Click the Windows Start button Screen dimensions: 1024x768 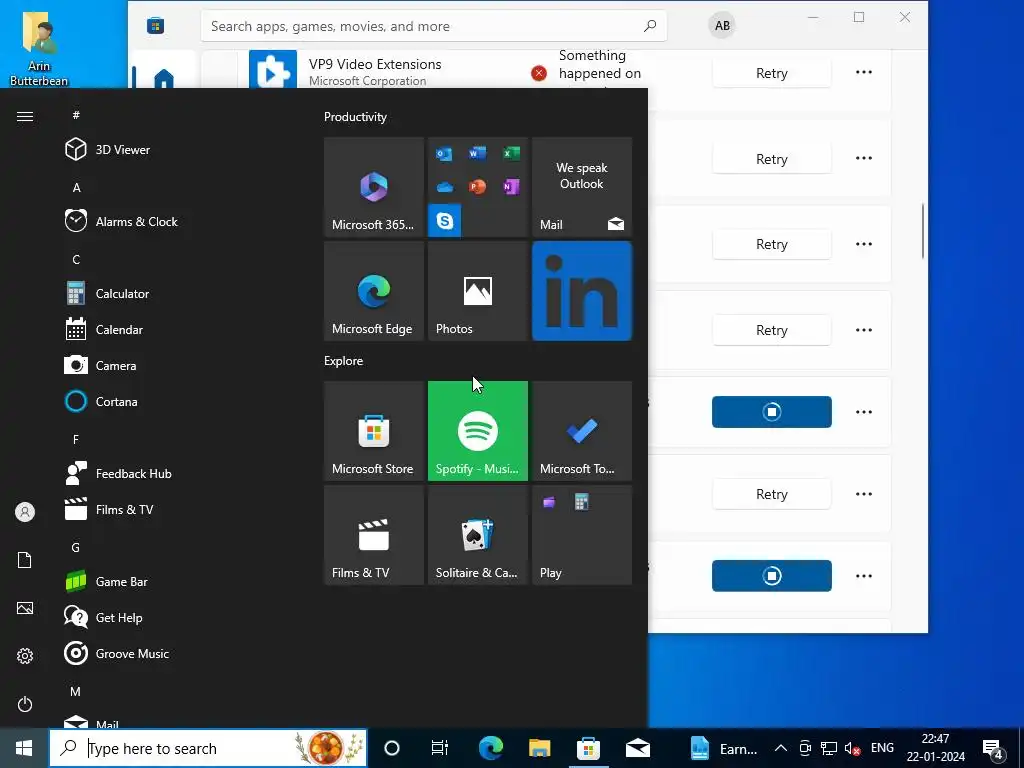24,748
